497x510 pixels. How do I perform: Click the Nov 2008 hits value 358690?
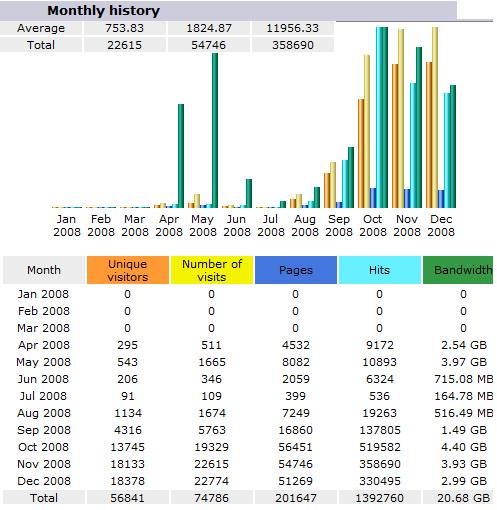(x=380, y=464)
